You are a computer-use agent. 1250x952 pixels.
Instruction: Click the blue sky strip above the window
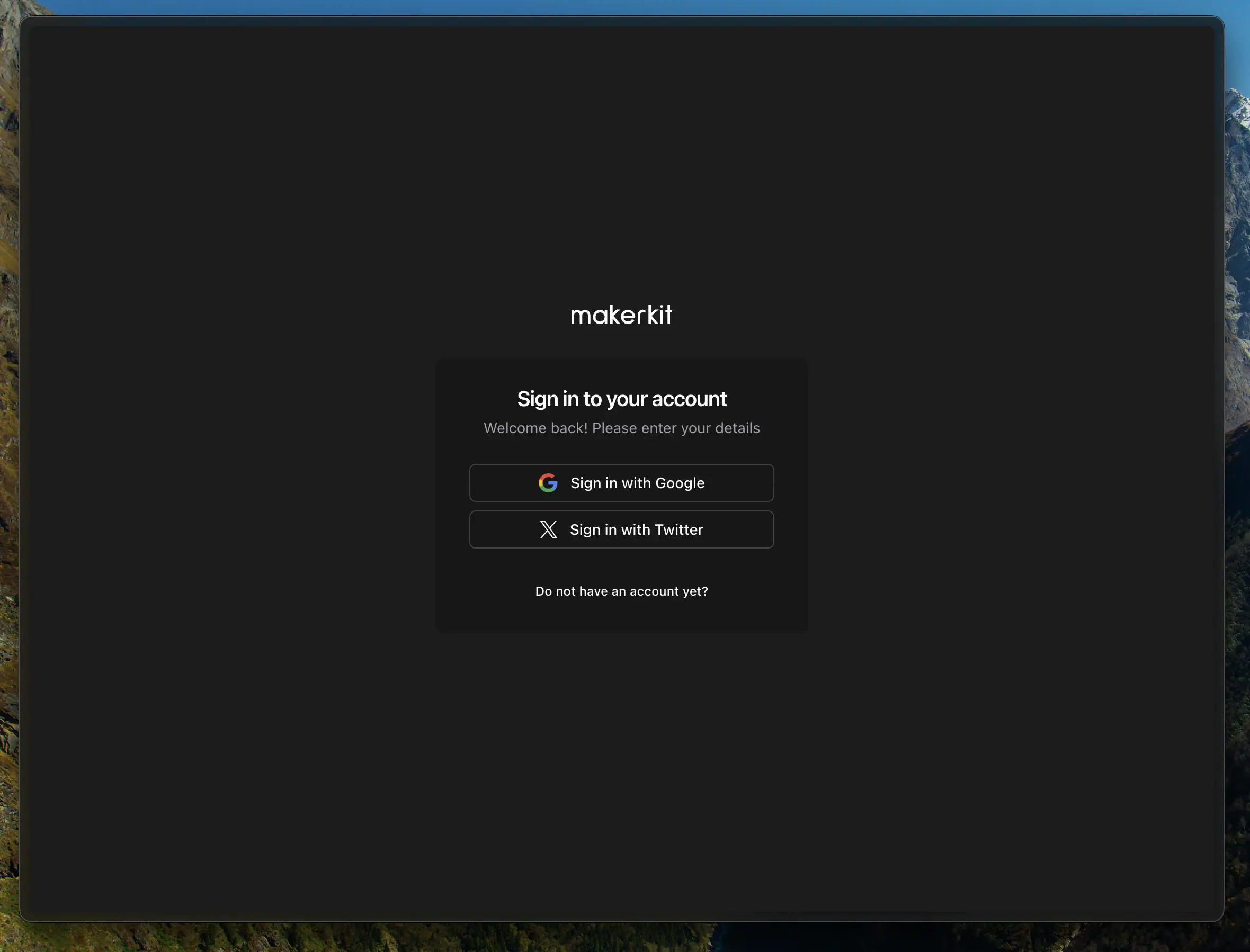coord(623,7)
